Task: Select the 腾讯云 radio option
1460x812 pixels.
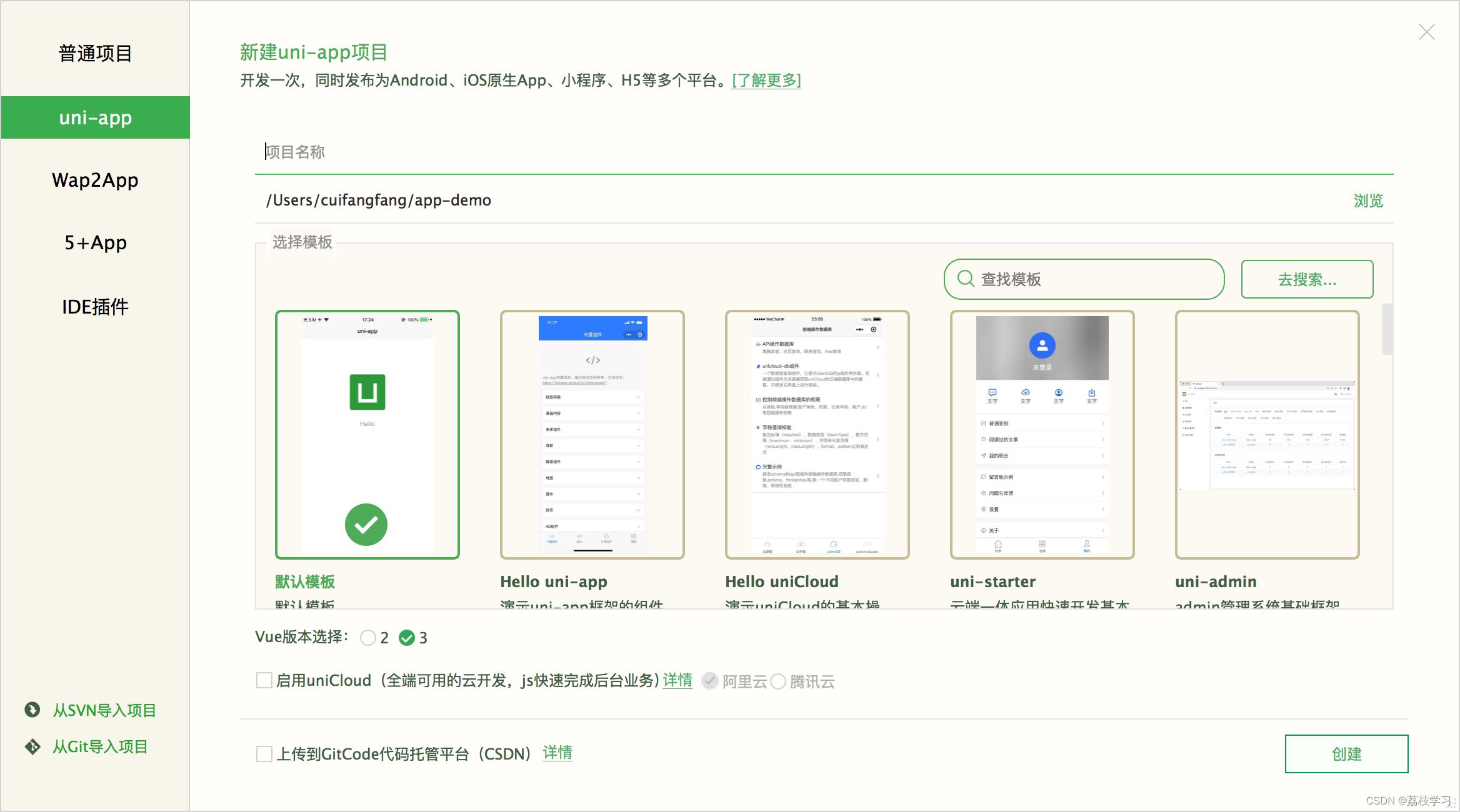Action: coord(778,681)
